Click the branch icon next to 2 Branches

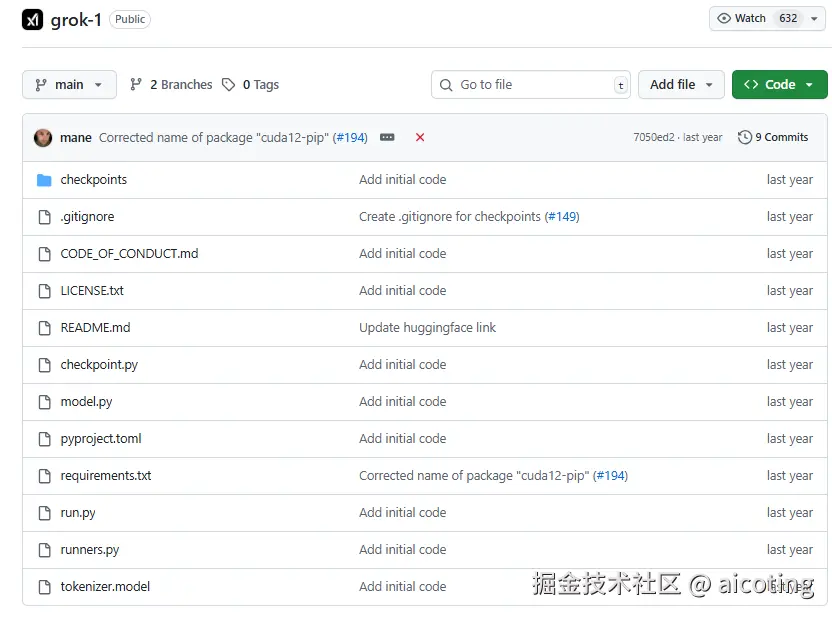136,84
